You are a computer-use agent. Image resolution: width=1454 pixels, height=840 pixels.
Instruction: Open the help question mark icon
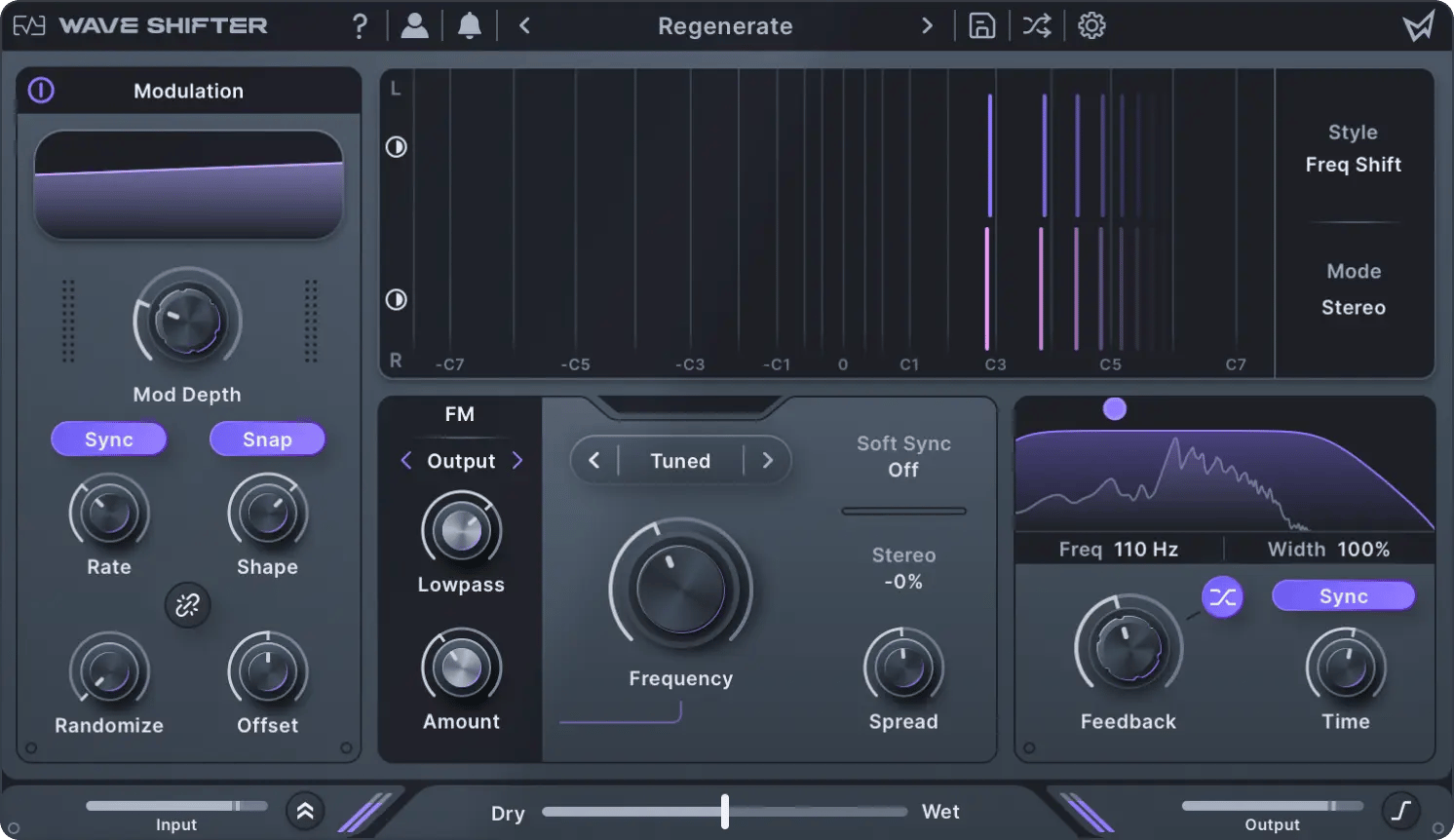[x=360, y=26]
